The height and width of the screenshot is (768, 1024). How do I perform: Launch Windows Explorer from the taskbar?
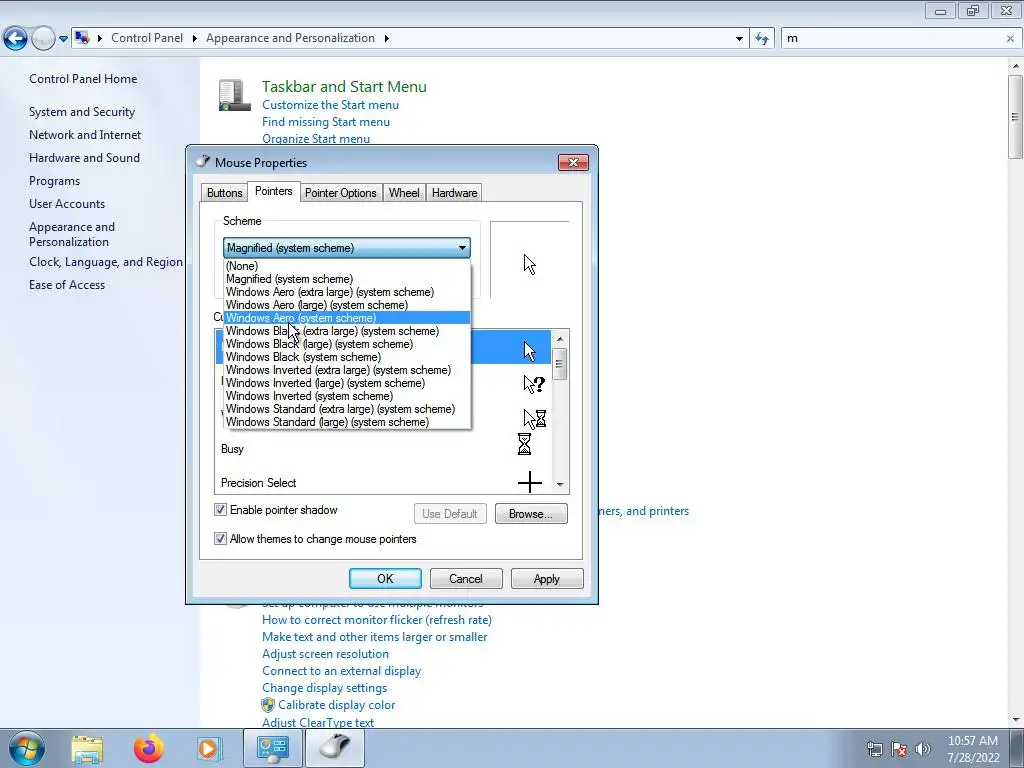(88, 748)
